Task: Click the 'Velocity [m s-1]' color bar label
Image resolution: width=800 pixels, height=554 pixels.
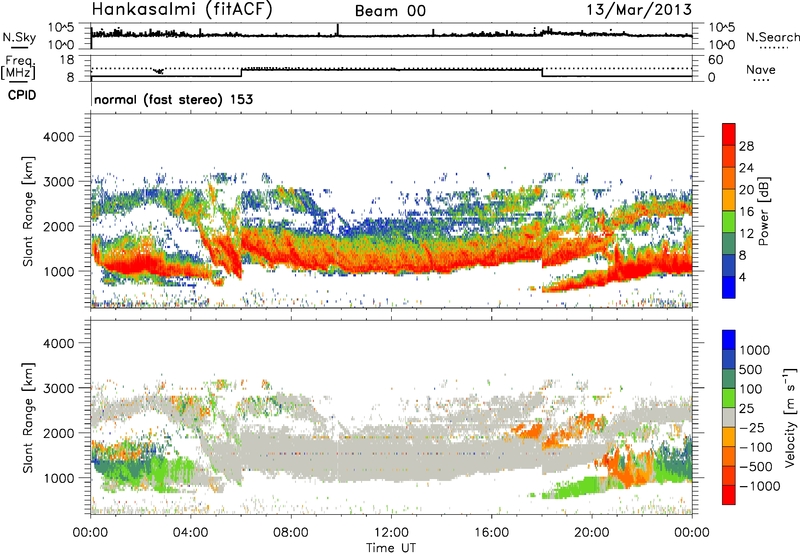Action: click(790, 417)
